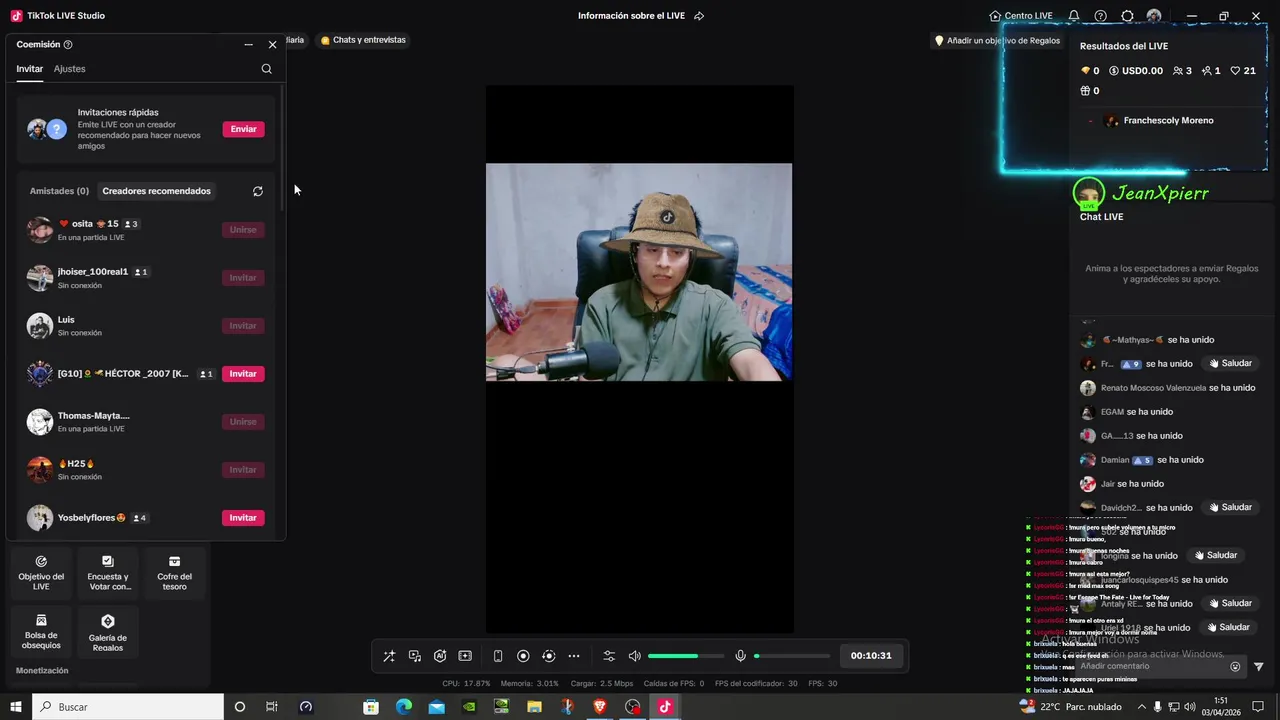Open Bolsa de obsequios
The width and height of the screenshot is (1280, 720).
pyautogui.click(x=41, y=632)
